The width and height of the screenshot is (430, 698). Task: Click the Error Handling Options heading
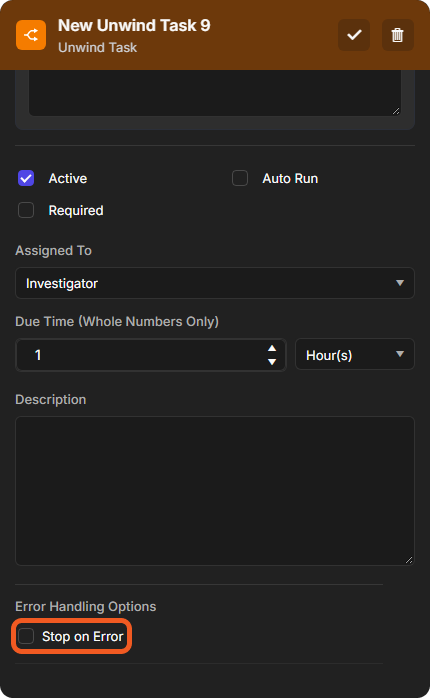coord(85,606)
